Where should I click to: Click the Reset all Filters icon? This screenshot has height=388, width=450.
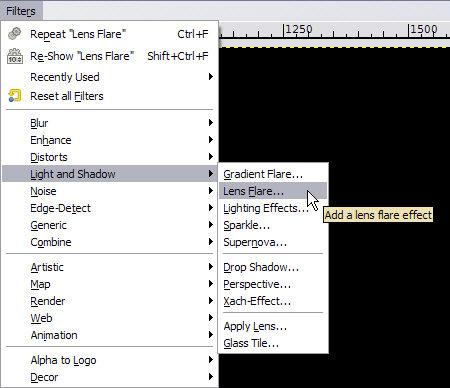(x=14, y=96)
